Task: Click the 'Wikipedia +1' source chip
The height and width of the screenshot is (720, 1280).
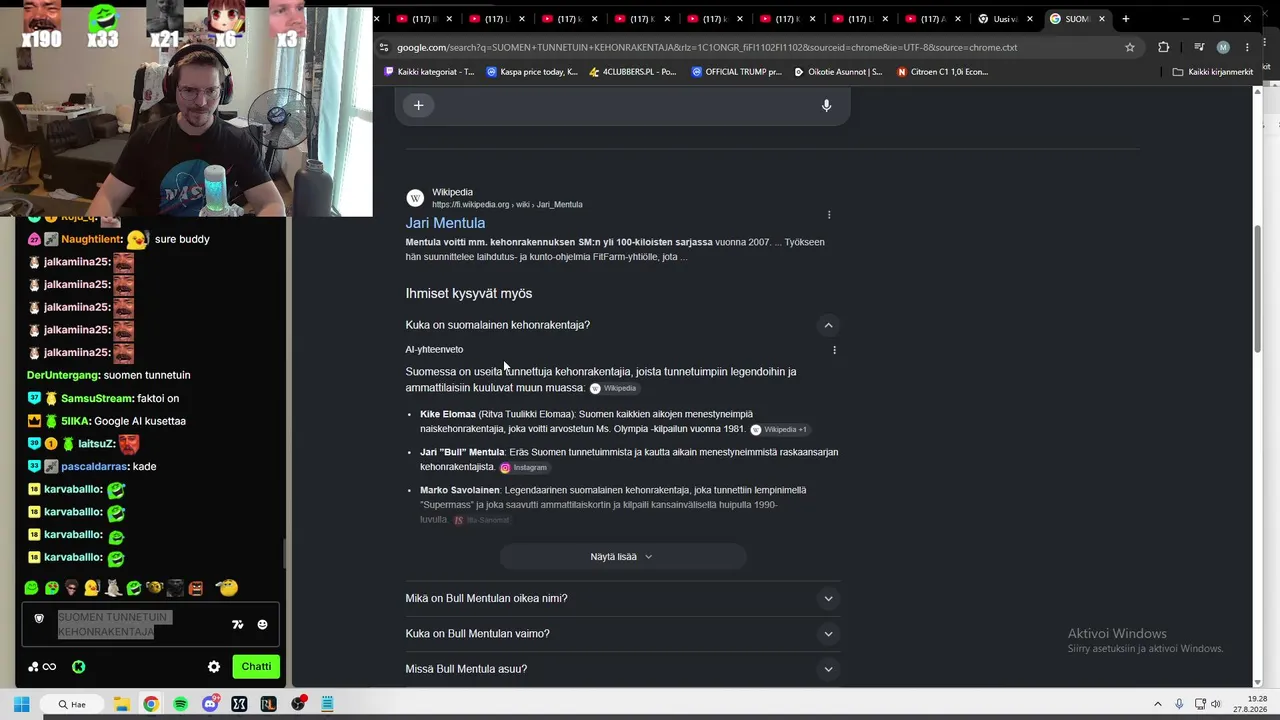Action: (x=778, y=430)
